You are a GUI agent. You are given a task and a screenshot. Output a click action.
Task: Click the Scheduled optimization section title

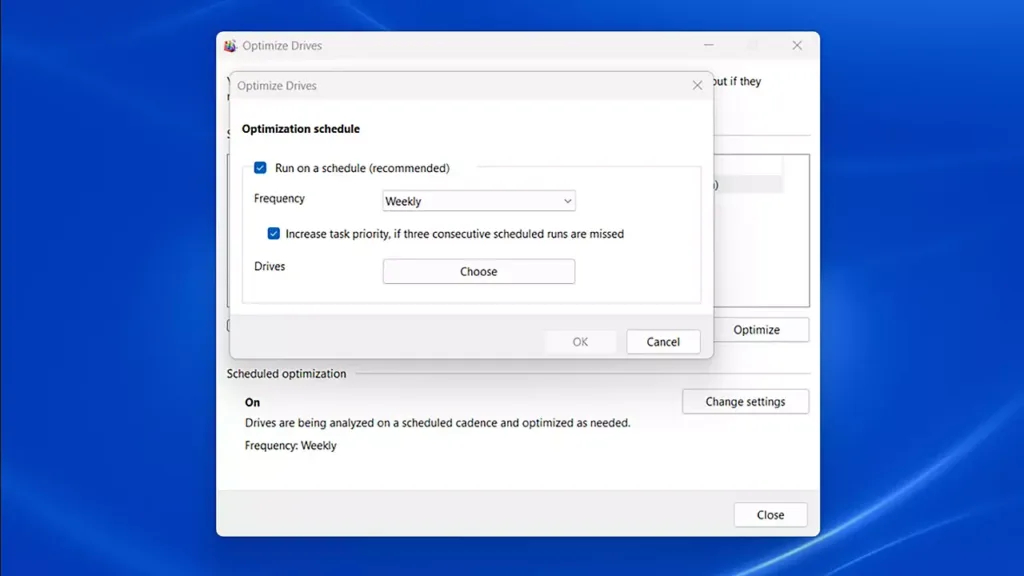click(x=286, y=374)
